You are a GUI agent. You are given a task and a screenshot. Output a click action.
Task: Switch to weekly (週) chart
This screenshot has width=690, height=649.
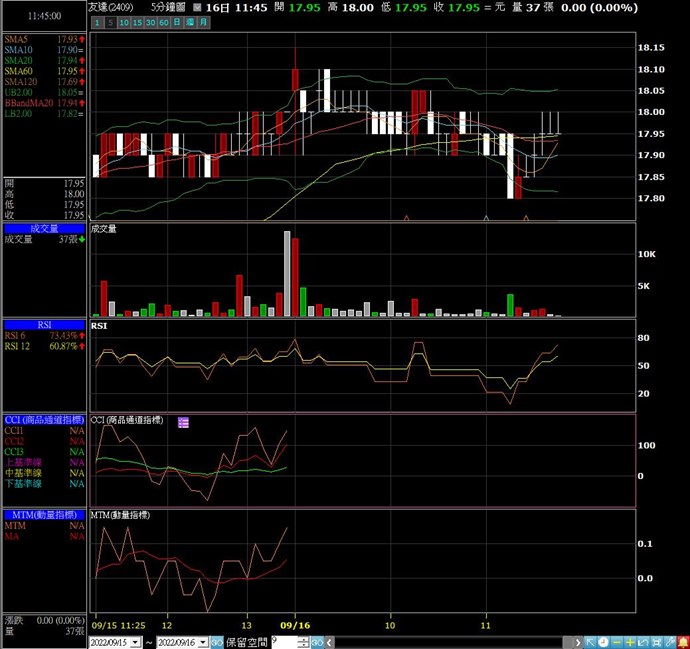[x=190, y=22]
